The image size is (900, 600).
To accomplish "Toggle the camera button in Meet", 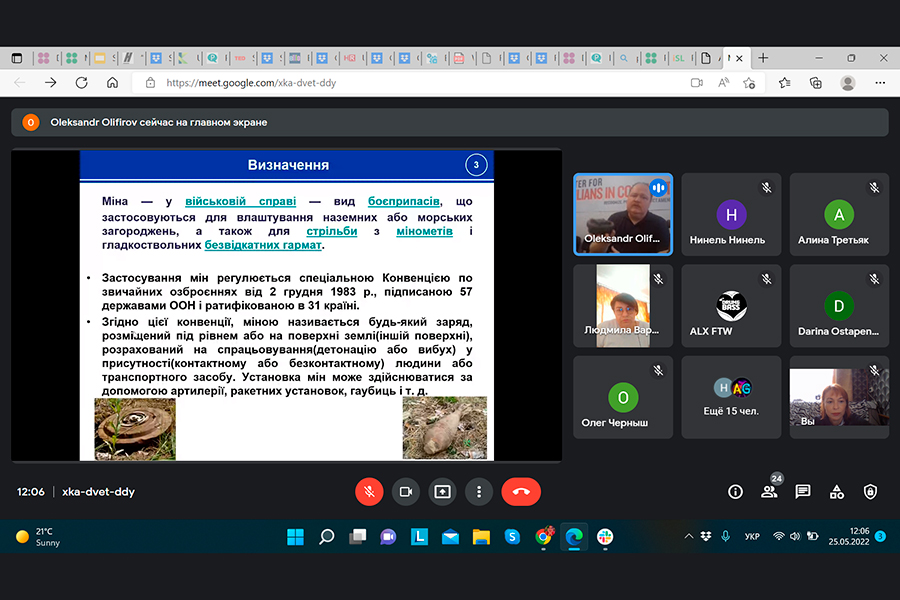I will [406, 492].
